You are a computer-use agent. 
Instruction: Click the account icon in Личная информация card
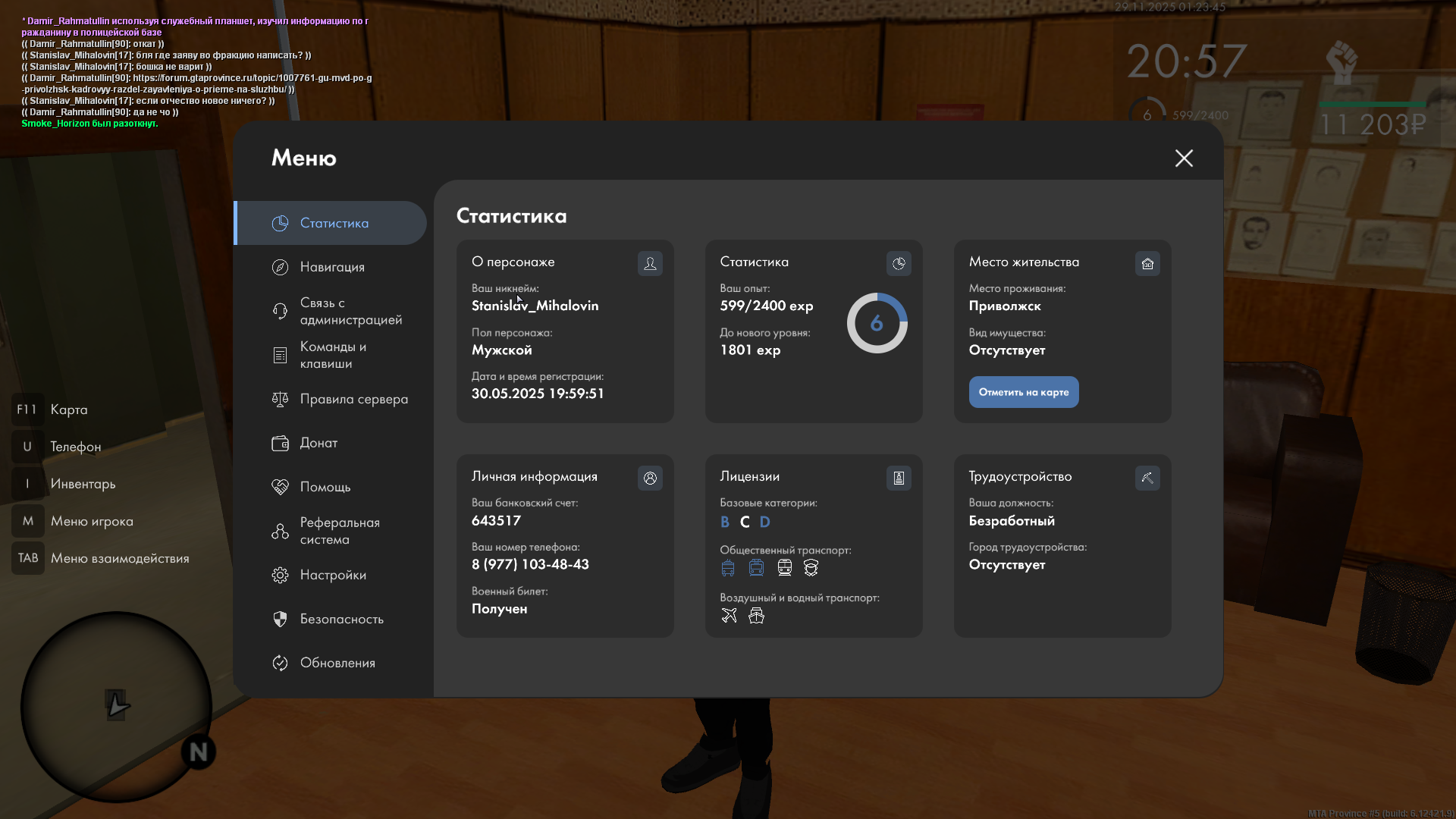click(650, 478)
